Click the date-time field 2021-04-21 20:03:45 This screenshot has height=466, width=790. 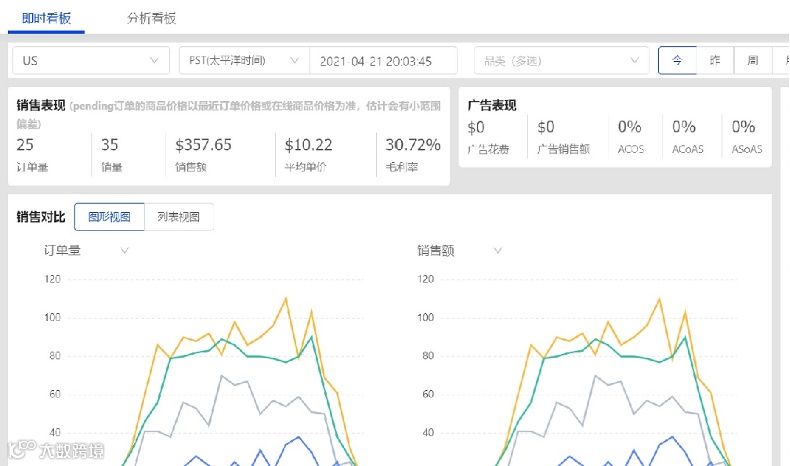tap(383, 61)
